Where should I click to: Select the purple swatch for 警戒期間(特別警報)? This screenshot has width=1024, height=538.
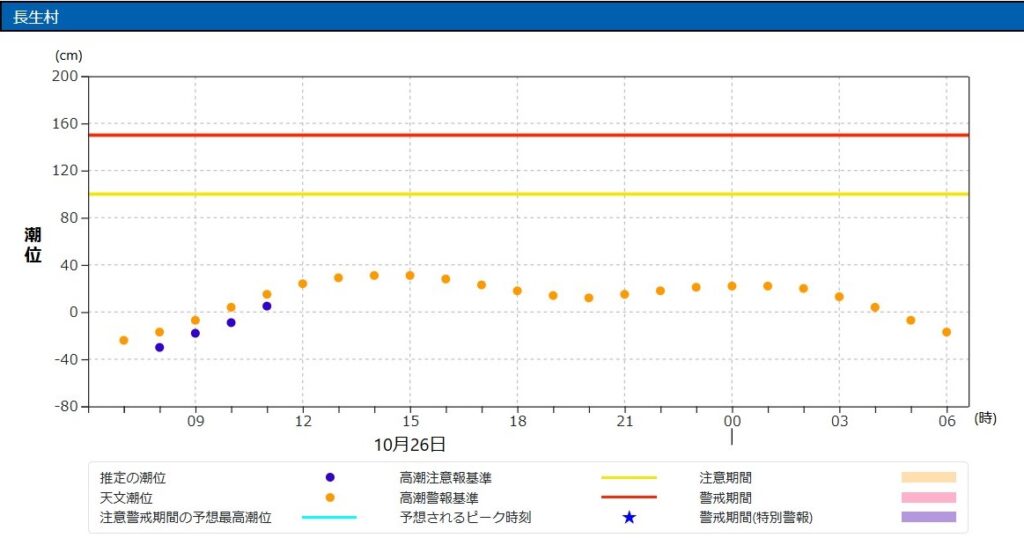(929, 517)
